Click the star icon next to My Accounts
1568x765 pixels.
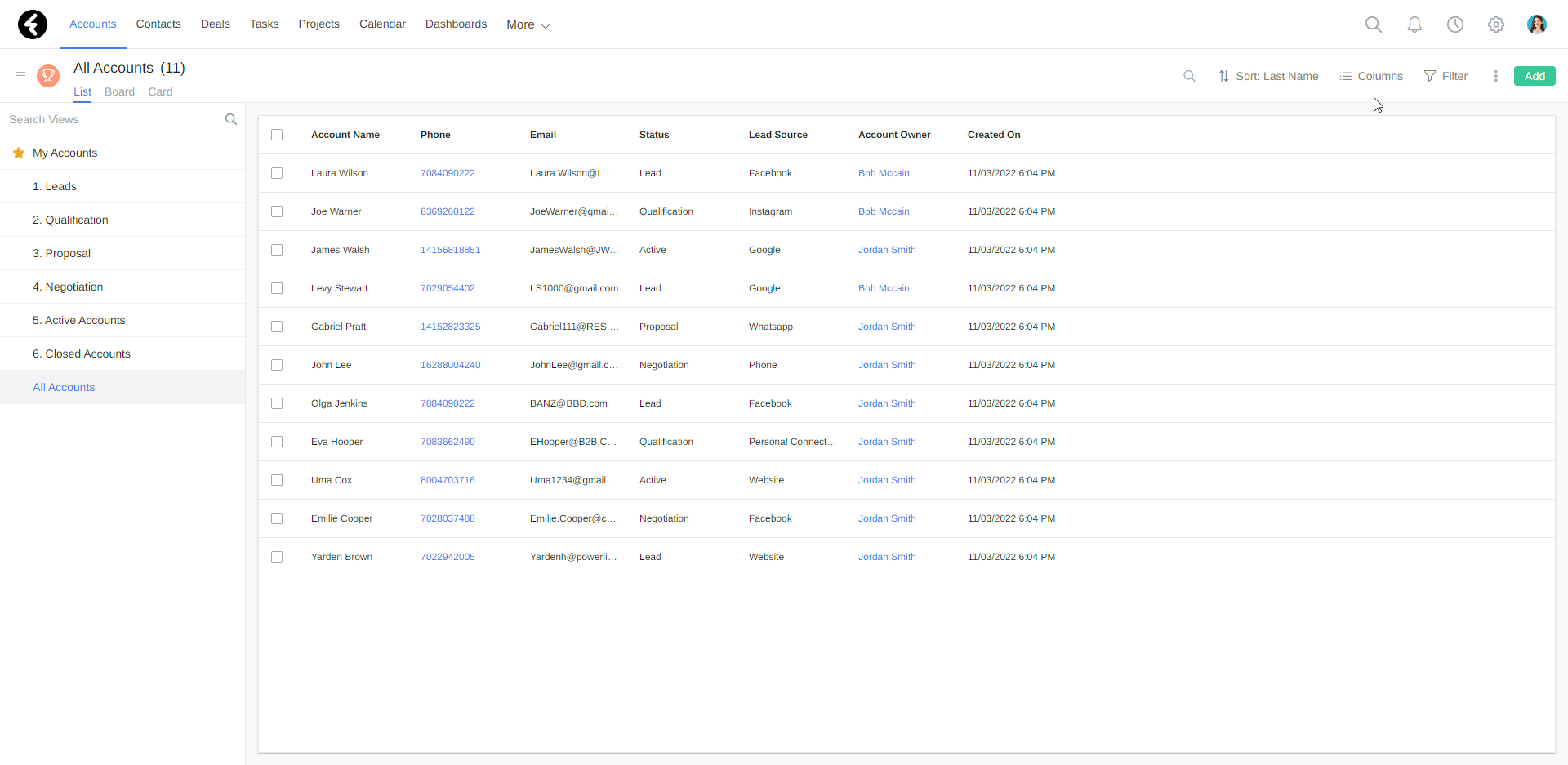pos(19,153)
